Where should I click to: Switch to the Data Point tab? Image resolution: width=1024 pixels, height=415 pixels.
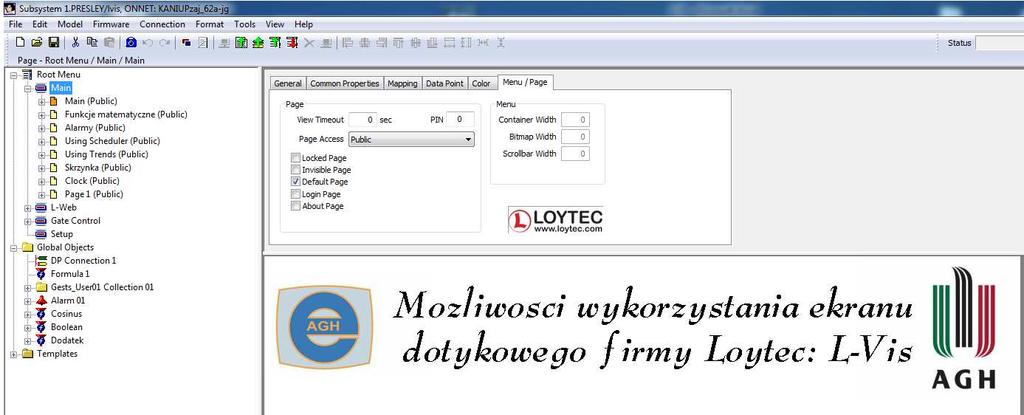click(445, 83)
